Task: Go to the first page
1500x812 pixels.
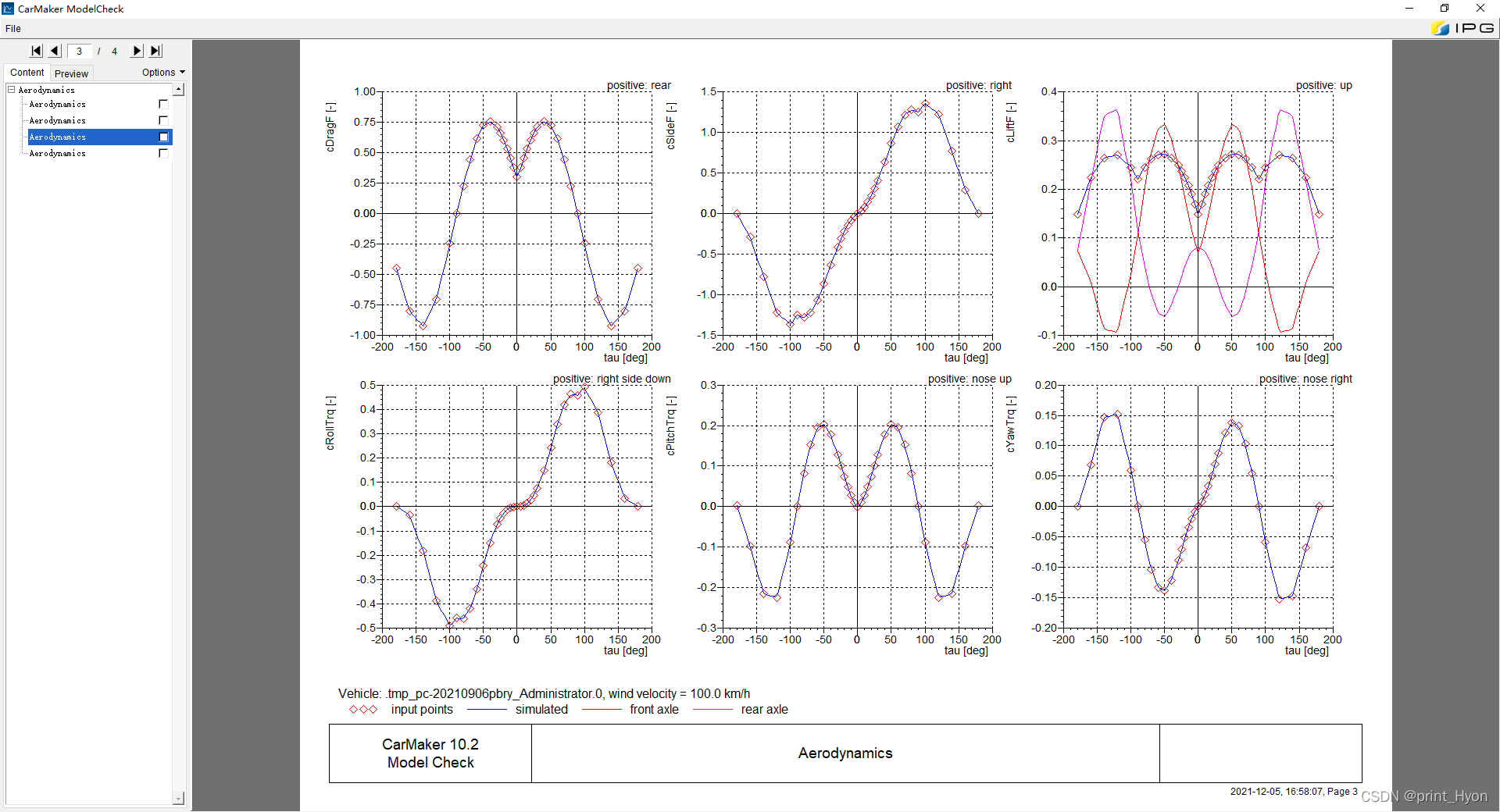Action: pos(36,51)
